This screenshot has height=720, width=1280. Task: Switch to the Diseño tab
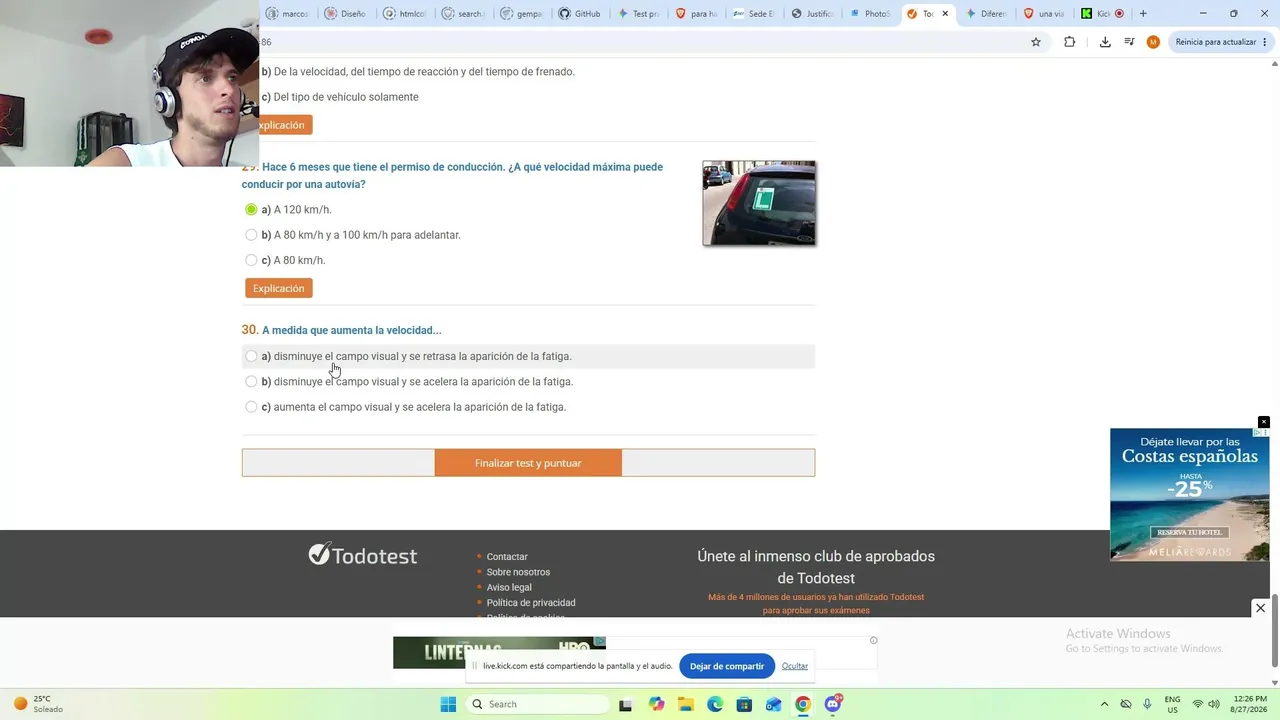[x=345, y=14]
